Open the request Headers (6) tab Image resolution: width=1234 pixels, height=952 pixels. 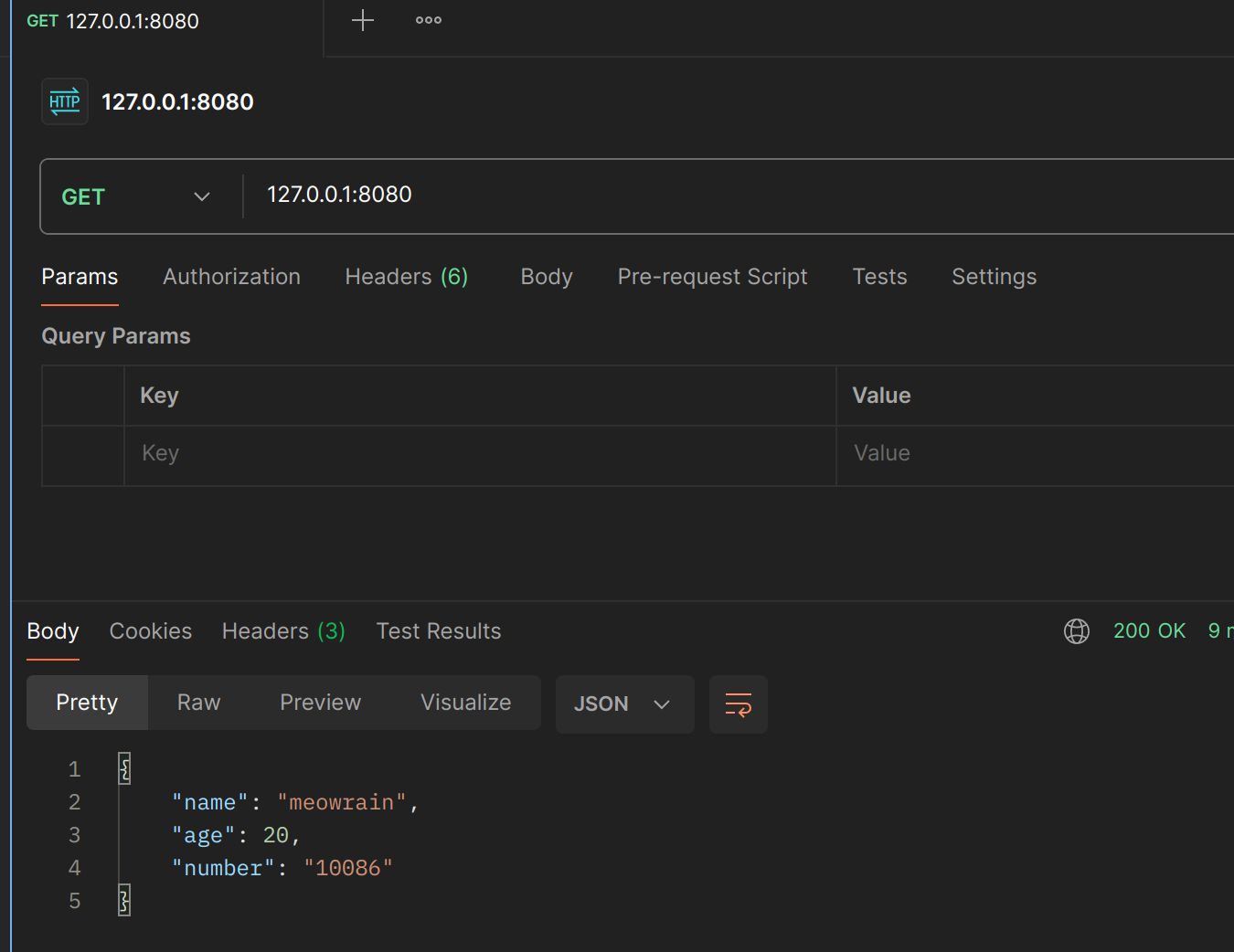[x=406, y=277]
